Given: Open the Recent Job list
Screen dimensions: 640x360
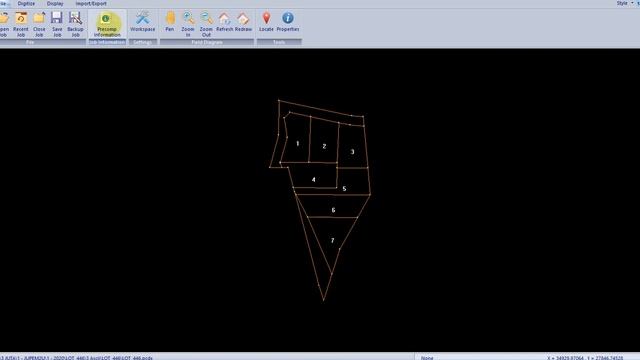Looking at the screenshot, I should tap(21, 24).
